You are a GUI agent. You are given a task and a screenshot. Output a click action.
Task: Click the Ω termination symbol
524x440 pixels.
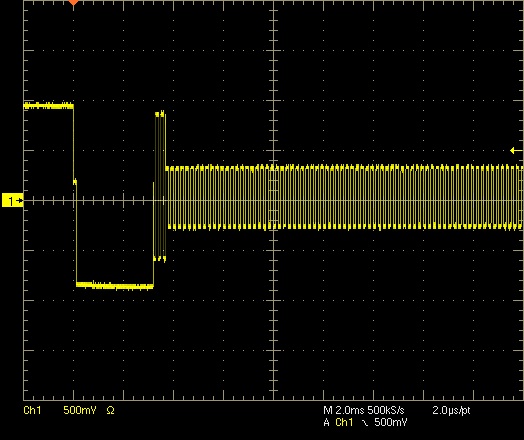point(110,410)
